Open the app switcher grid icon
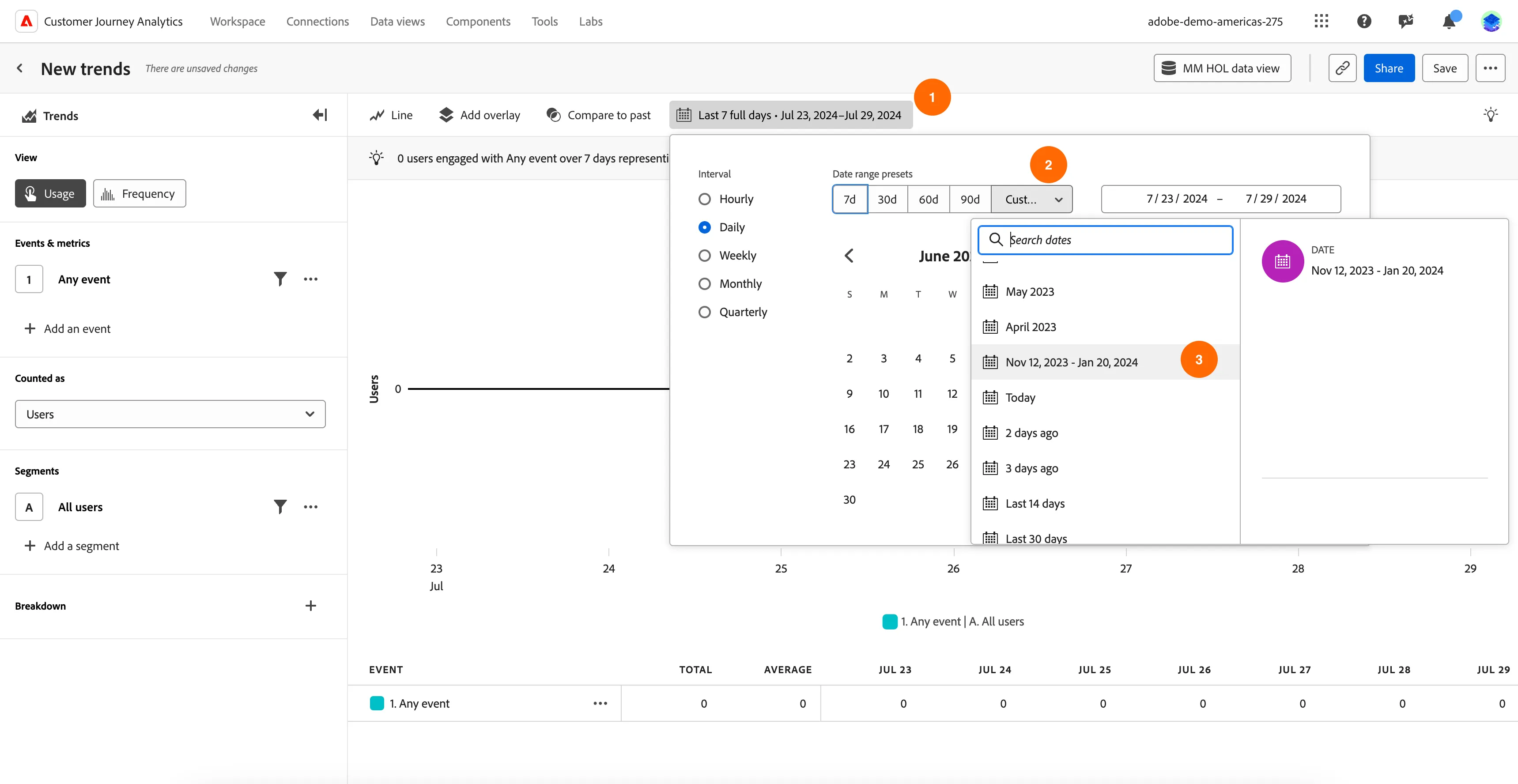 pos(1321,21)
